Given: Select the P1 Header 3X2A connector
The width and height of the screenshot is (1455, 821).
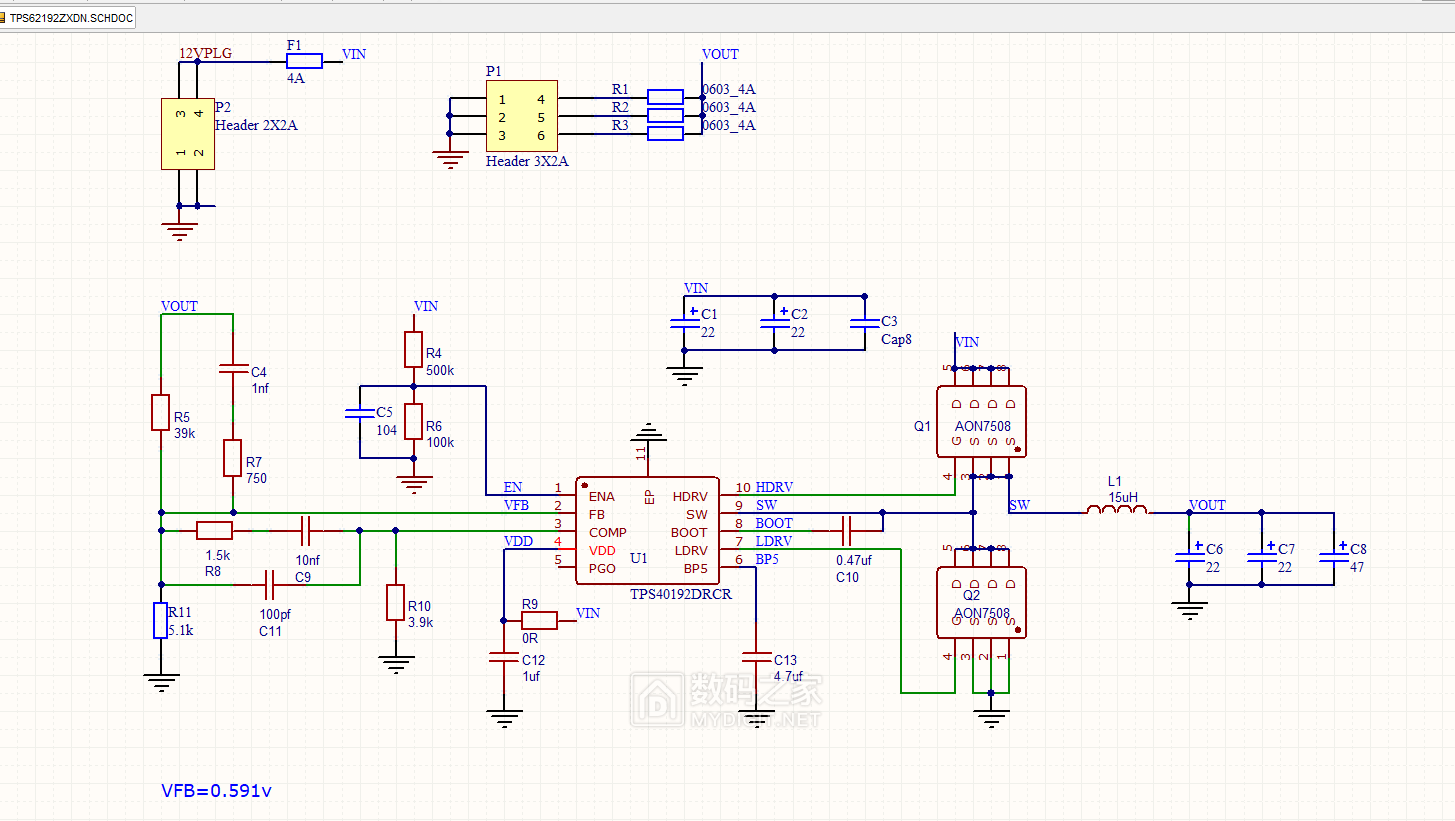Looking at the screenshot, I should (x=522, y=117).
